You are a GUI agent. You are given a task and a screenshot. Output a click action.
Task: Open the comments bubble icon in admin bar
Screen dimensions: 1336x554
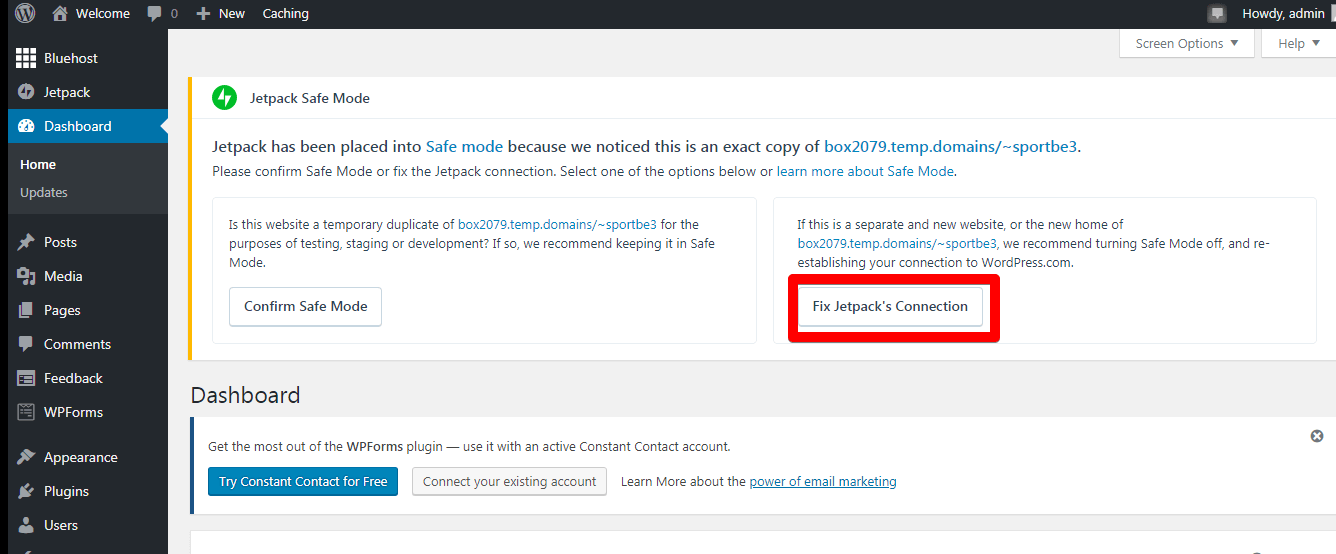pos(154,14)
